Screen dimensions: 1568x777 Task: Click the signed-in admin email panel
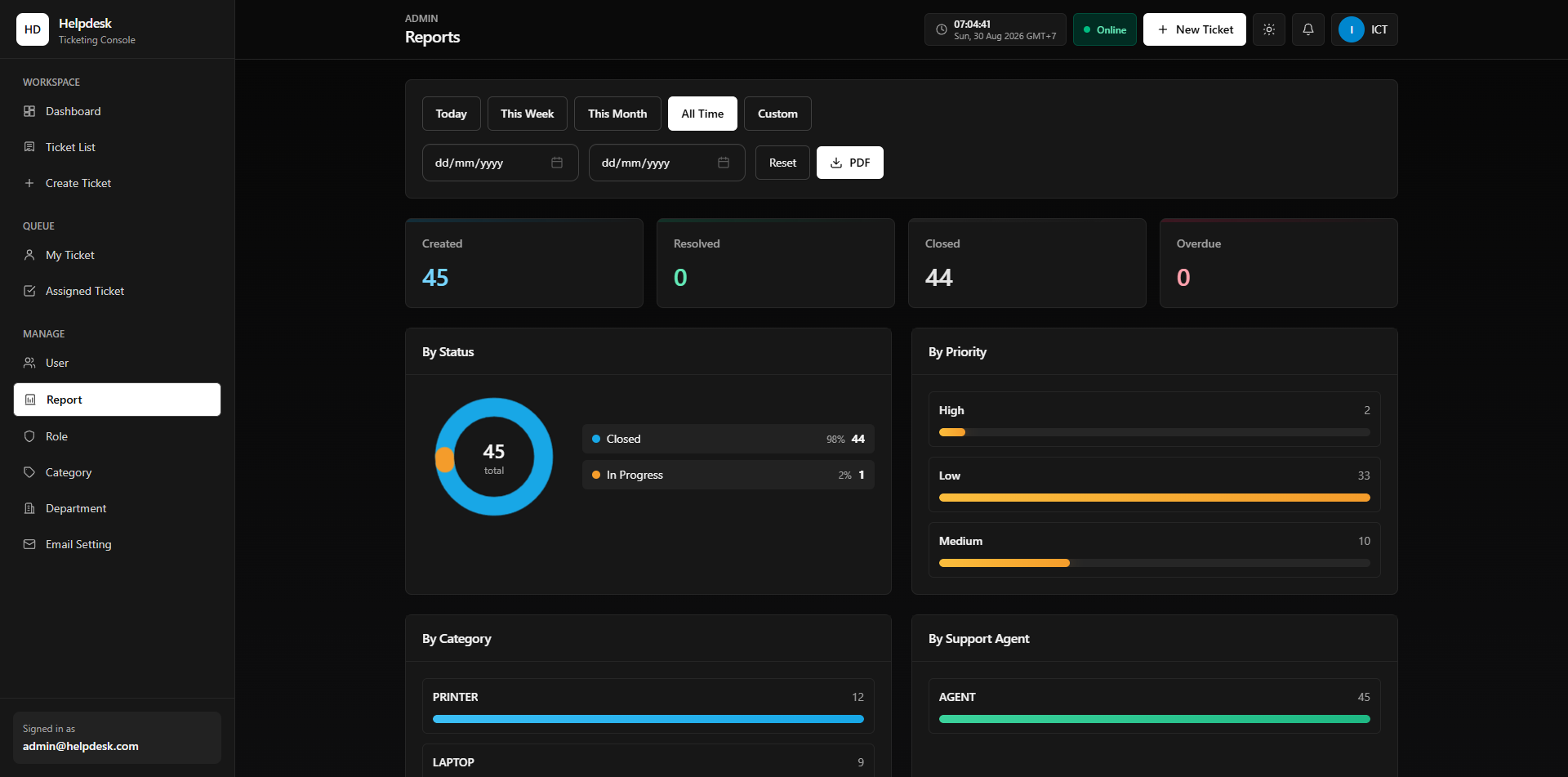[117, 738]
